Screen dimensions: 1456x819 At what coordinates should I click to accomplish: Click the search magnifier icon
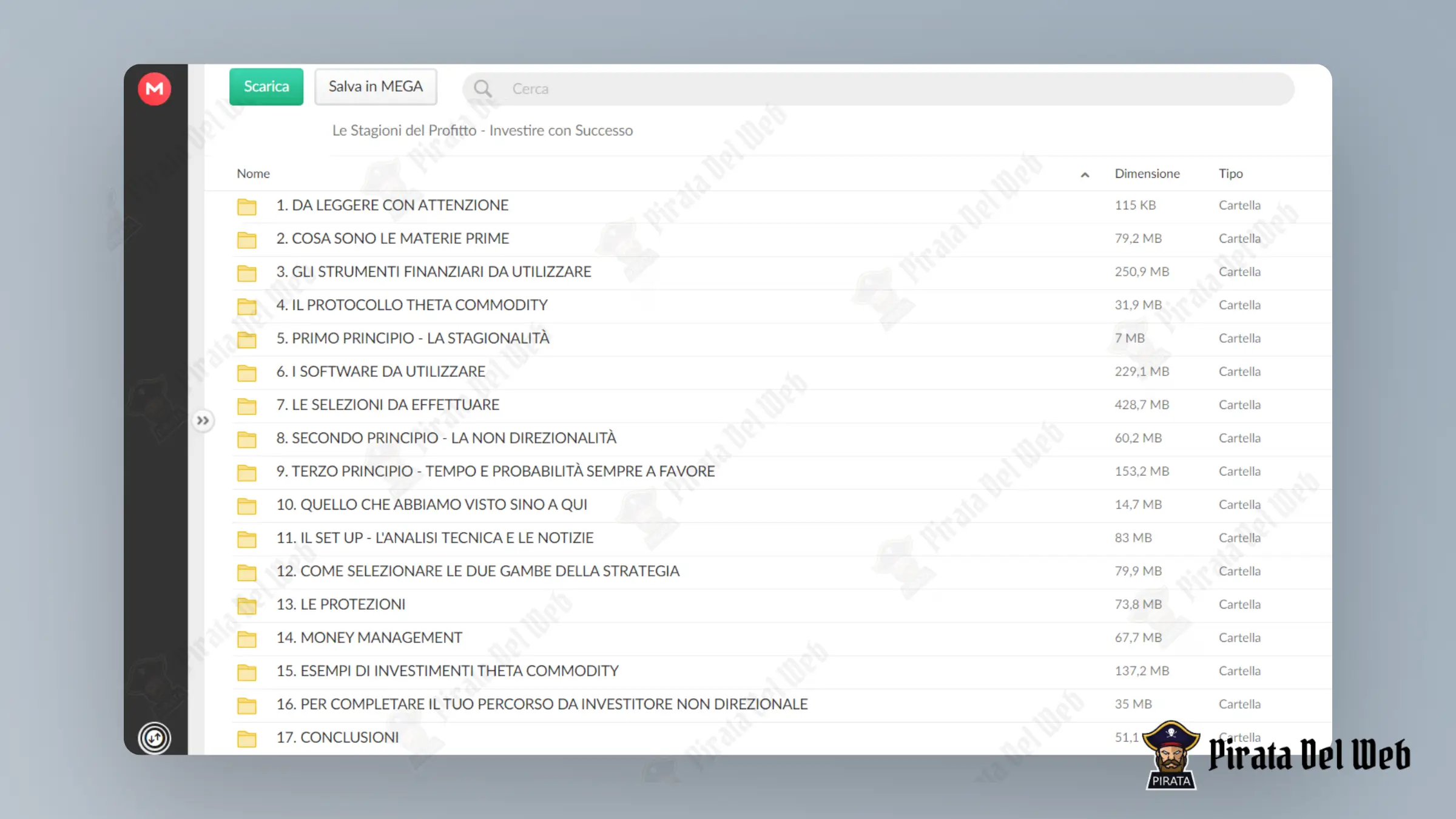point(483,89)
